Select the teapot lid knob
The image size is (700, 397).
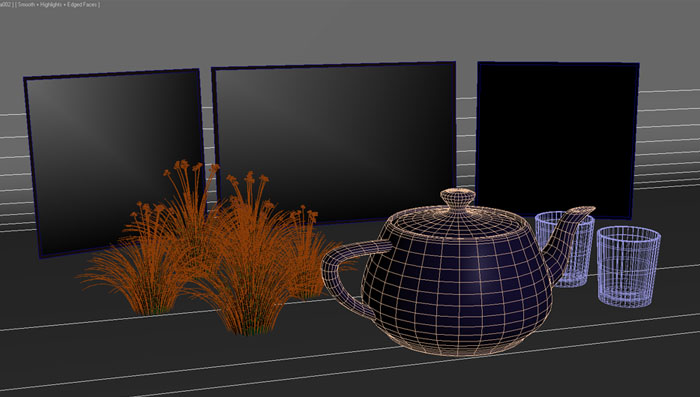click(x=458, y=199)
